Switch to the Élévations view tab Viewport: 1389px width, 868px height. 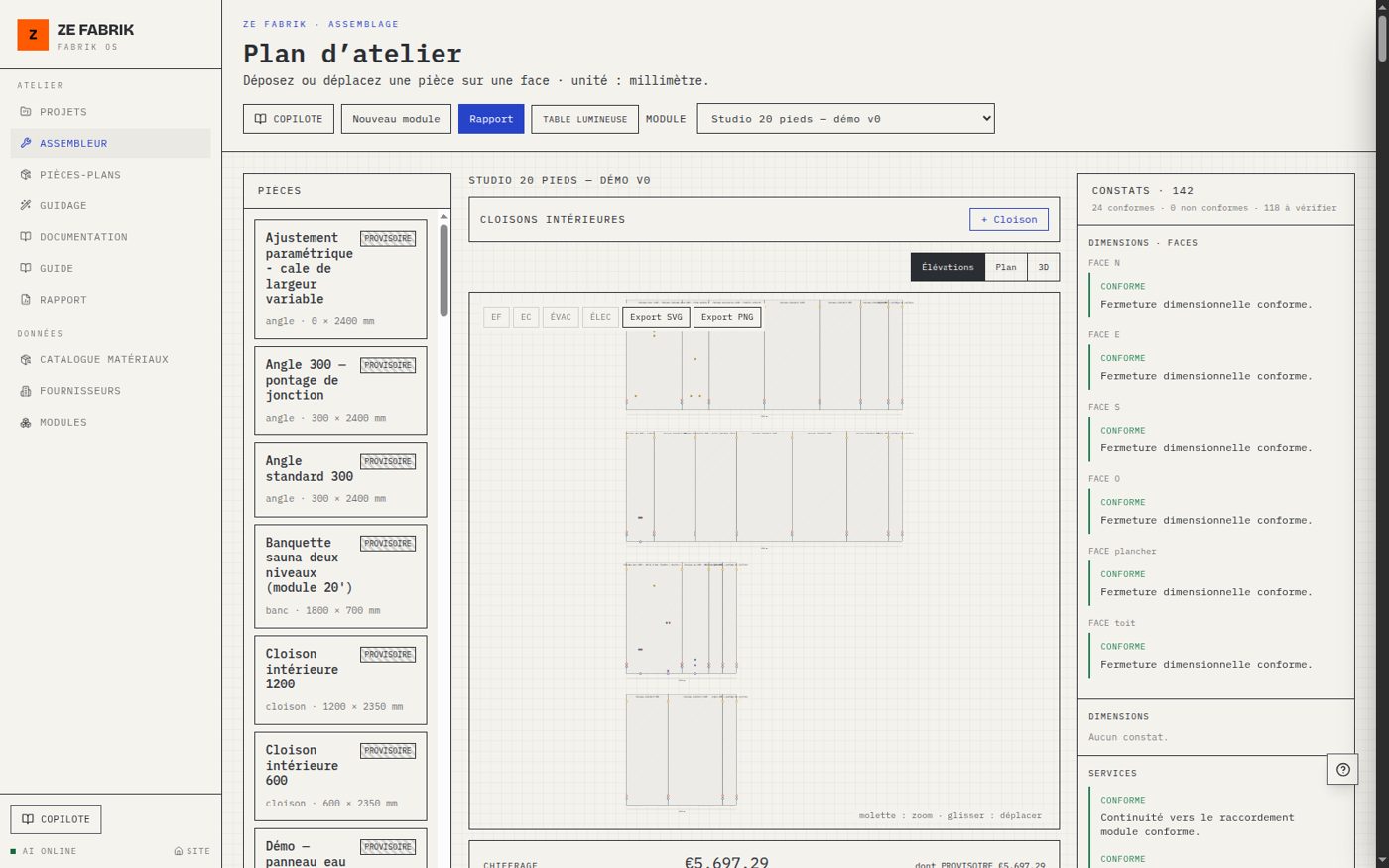click(x=947, y=267)
